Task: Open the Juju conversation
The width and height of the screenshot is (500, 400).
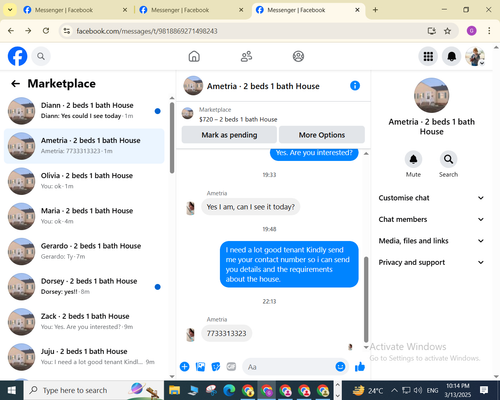Action: pyautogui.click(x=84, y=357)
